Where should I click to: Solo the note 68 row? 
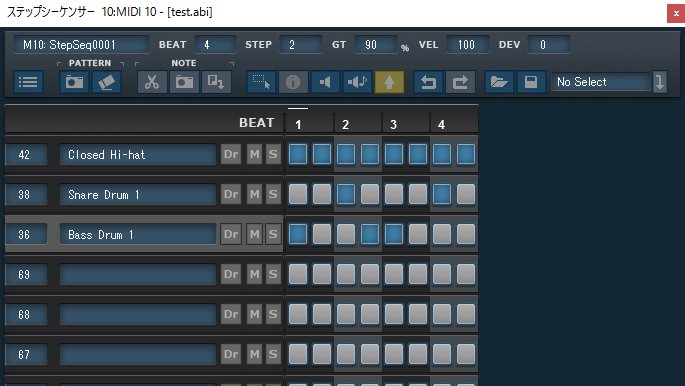[273, 314]
